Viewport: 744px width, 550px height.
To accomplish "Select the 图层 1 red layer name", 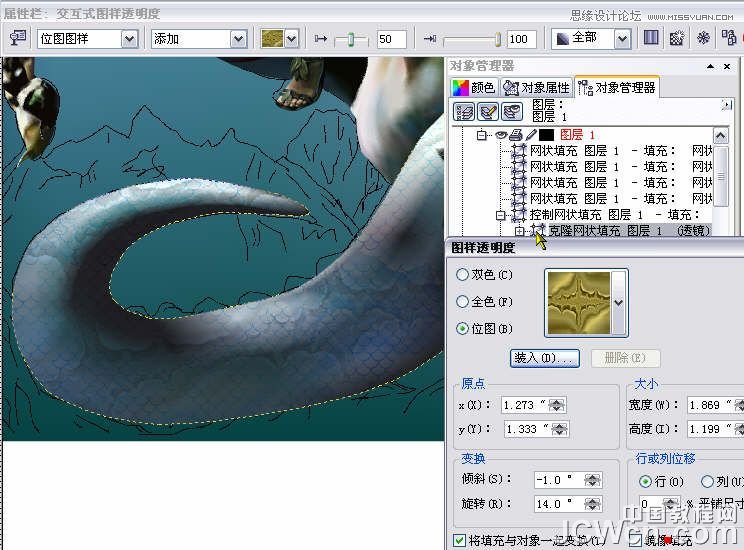I will (577, 135).
